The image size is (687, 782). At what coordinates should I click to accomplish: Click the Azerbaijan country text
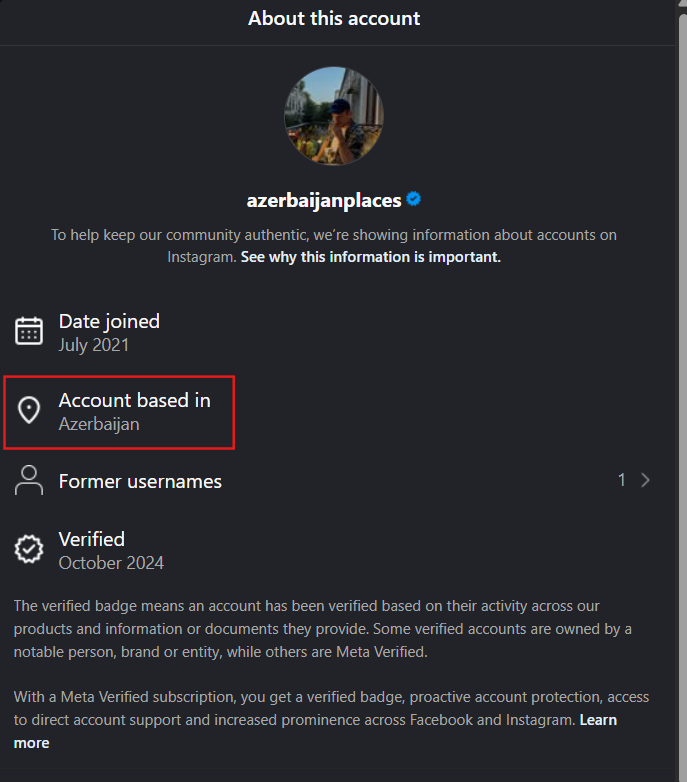(99, 424)
